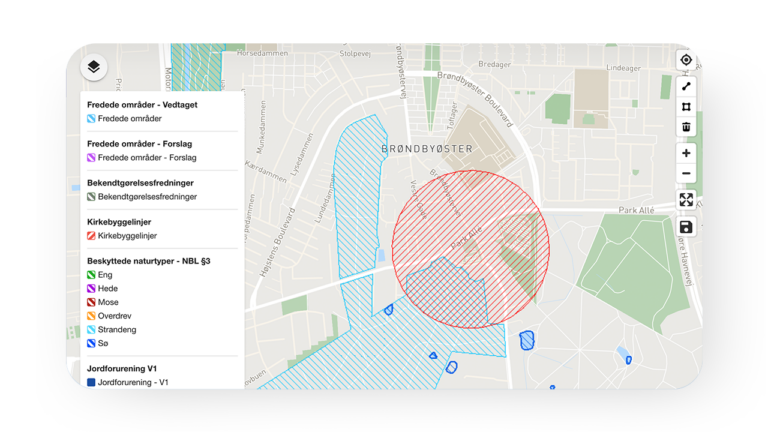
Task: Click the Overdrev legend entry
Action: pyautogui.click(x=115, y=315)
